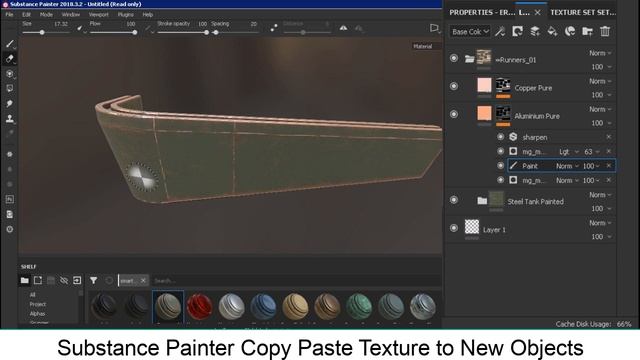
Task: Clear the 'smart' filter tag in shelf
Action: (143, 280)
